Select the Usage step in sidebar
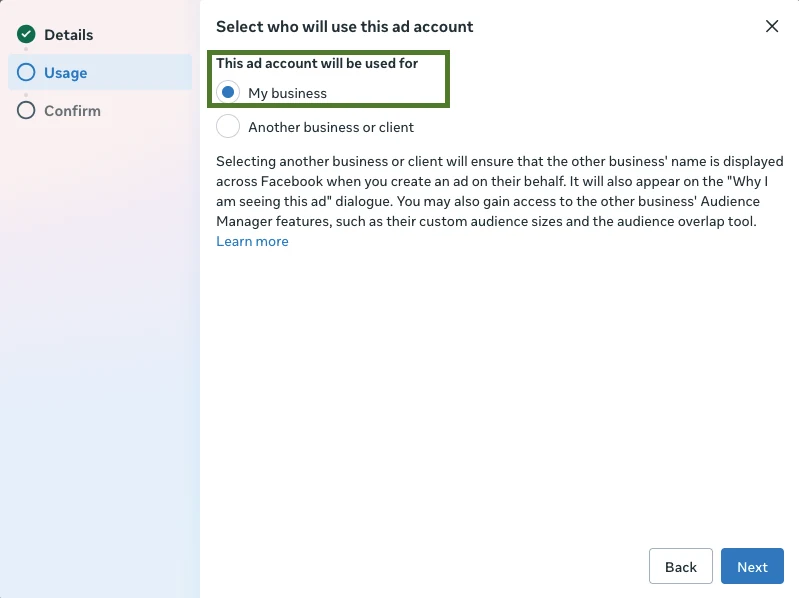 (x=100, y=72)
